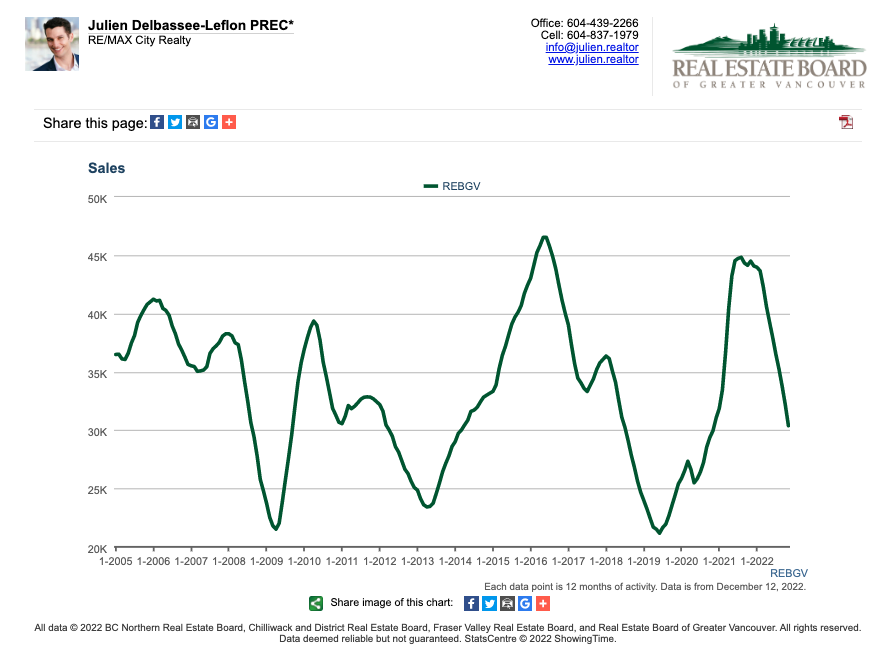
Task: Open the info@julien.realtor email link
Action: click(x=592, y=47)
